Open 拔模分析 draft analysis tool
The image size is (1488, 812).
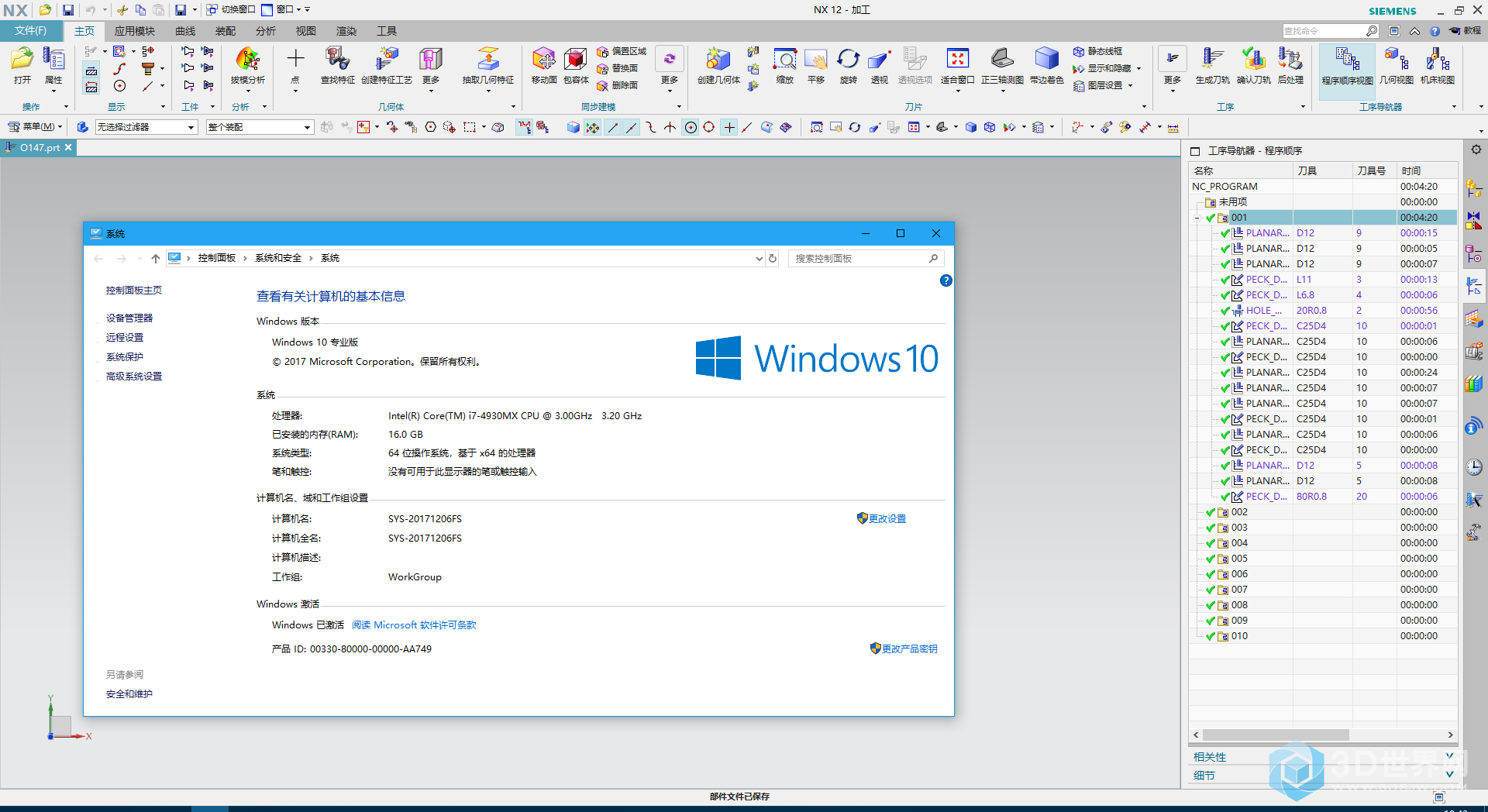click(247, 65)
